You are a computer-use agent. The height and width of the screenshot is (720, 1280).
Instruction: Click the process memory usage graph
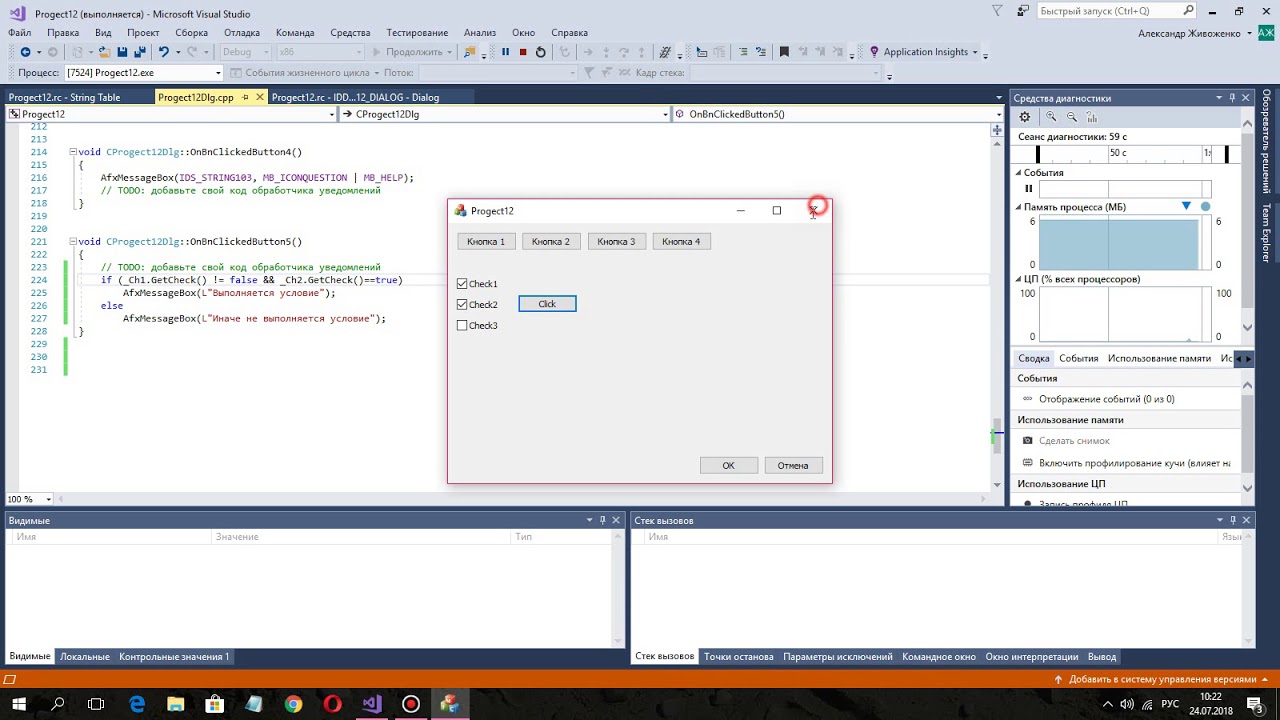(x=1124, y=243)
